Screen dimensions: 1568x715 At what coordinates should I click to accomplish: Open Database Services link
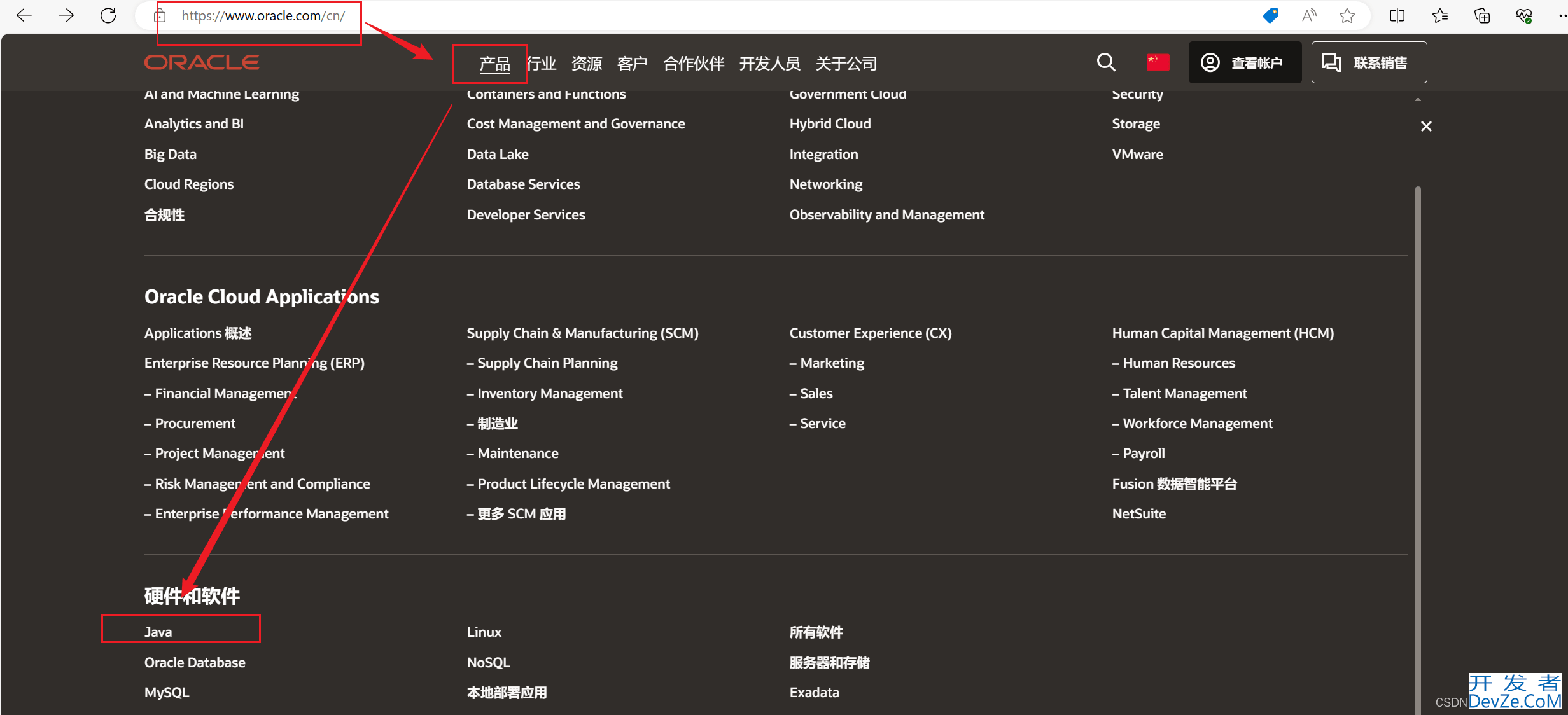point(524,184)
